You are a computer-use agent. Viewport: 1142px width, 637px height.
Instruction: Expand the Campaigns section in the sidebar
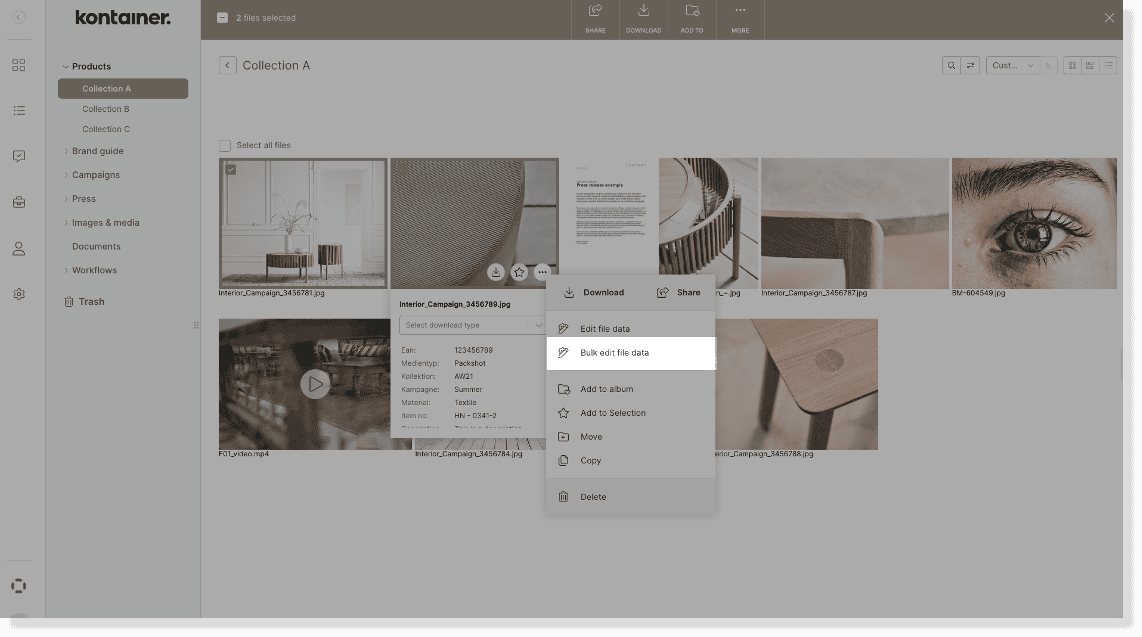tap(95, 174)
